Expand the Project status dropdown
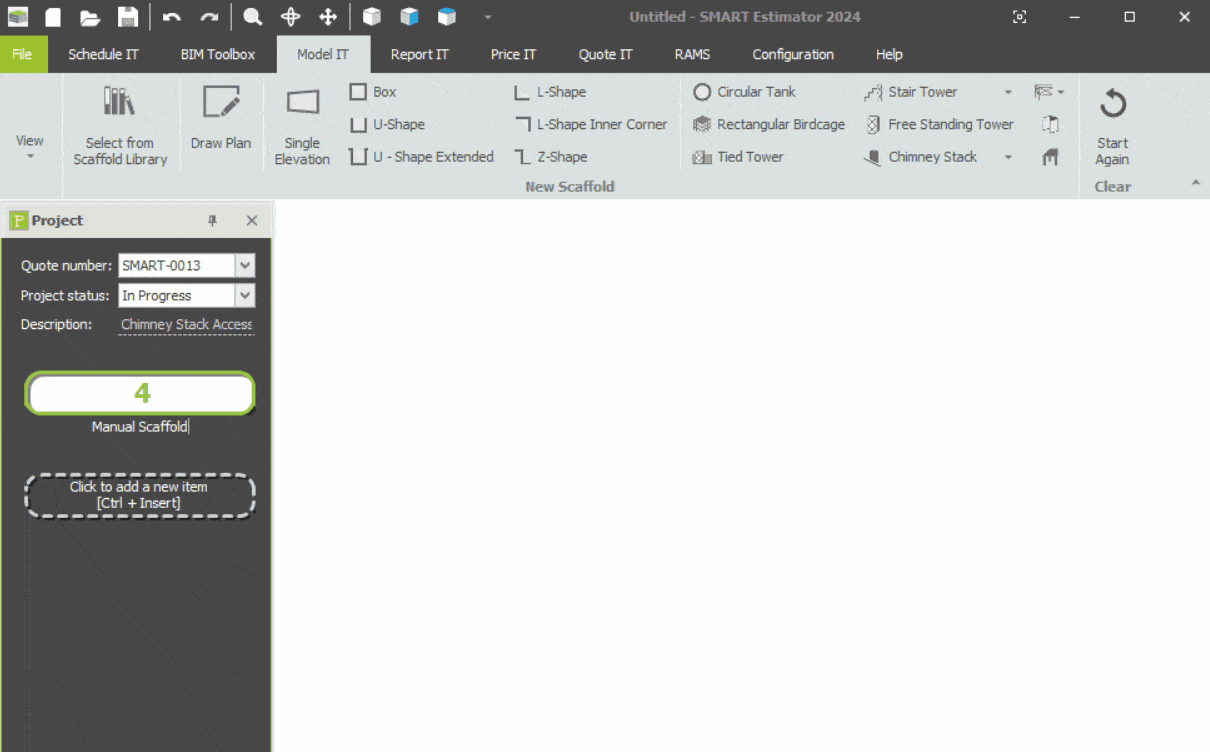The height and width of the screenshot is (752, 1210). click(245, 296)
